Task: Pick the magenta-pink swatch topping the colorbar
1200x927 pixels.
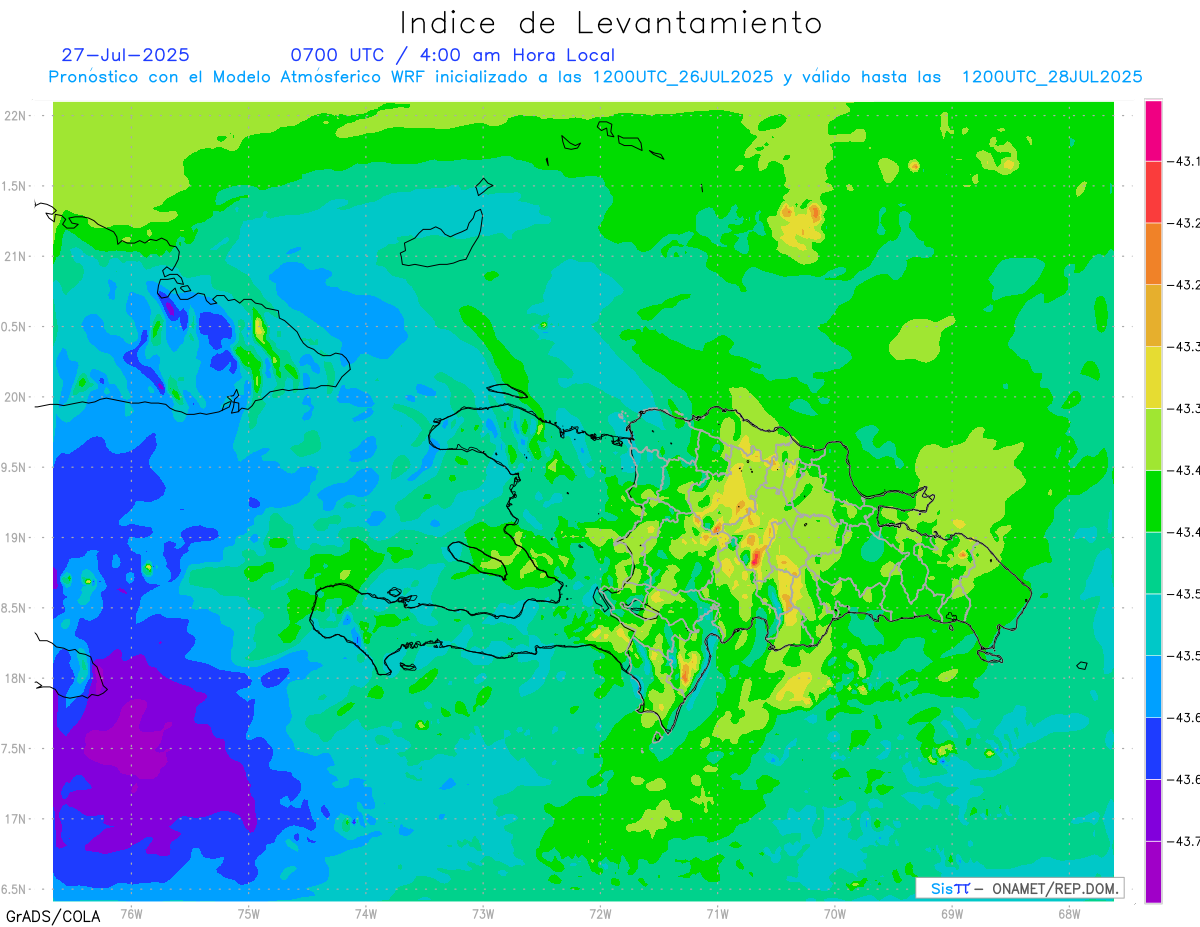Action: click(1153, 130)
